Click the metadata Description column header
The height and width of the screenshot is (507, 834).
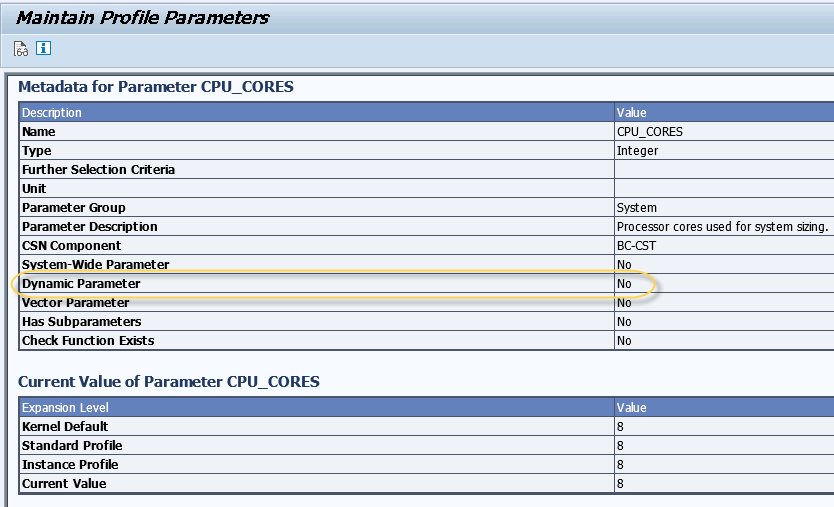click(x=52, y=113)
